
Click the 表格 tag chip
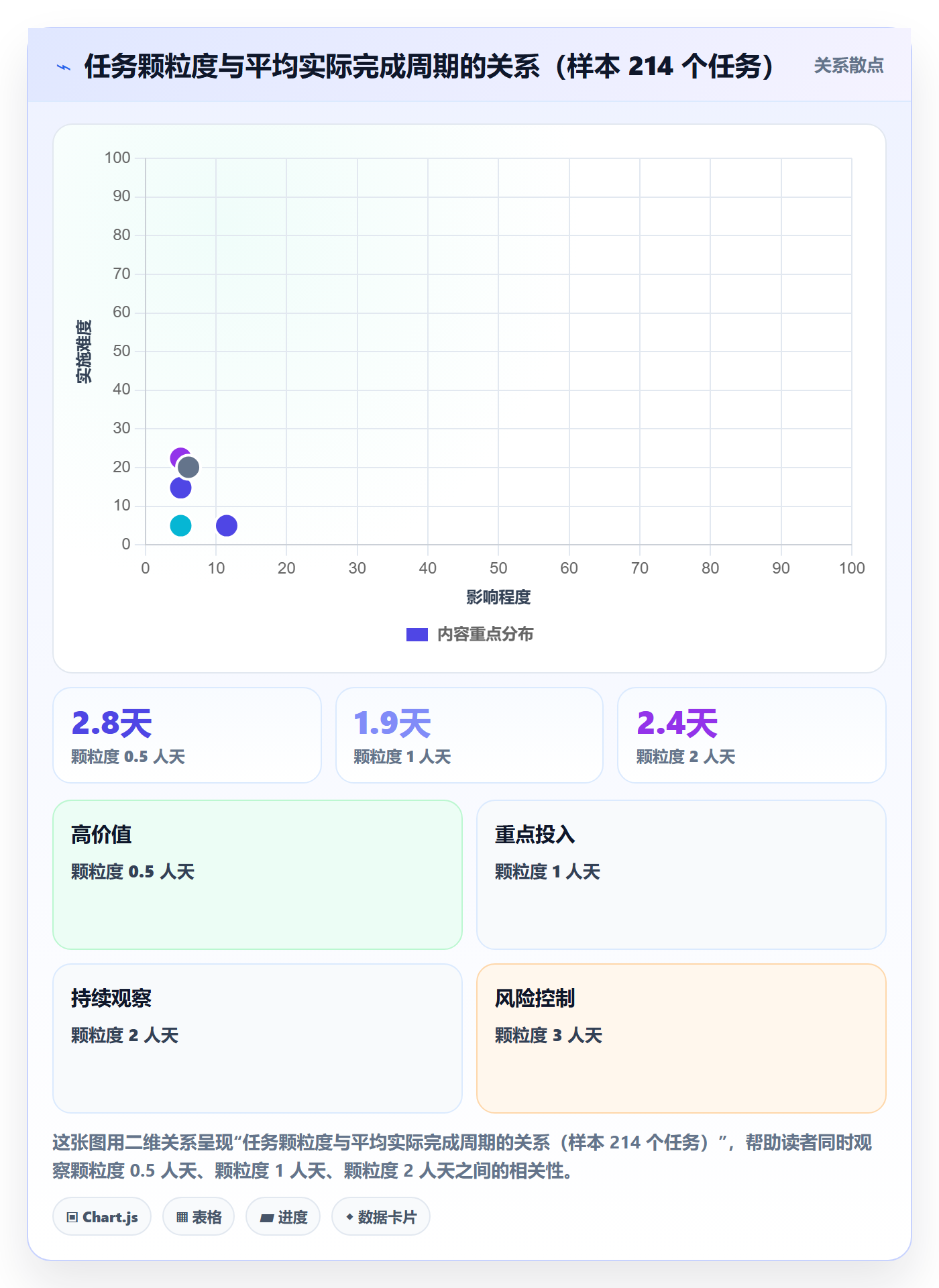point(199,1217)
